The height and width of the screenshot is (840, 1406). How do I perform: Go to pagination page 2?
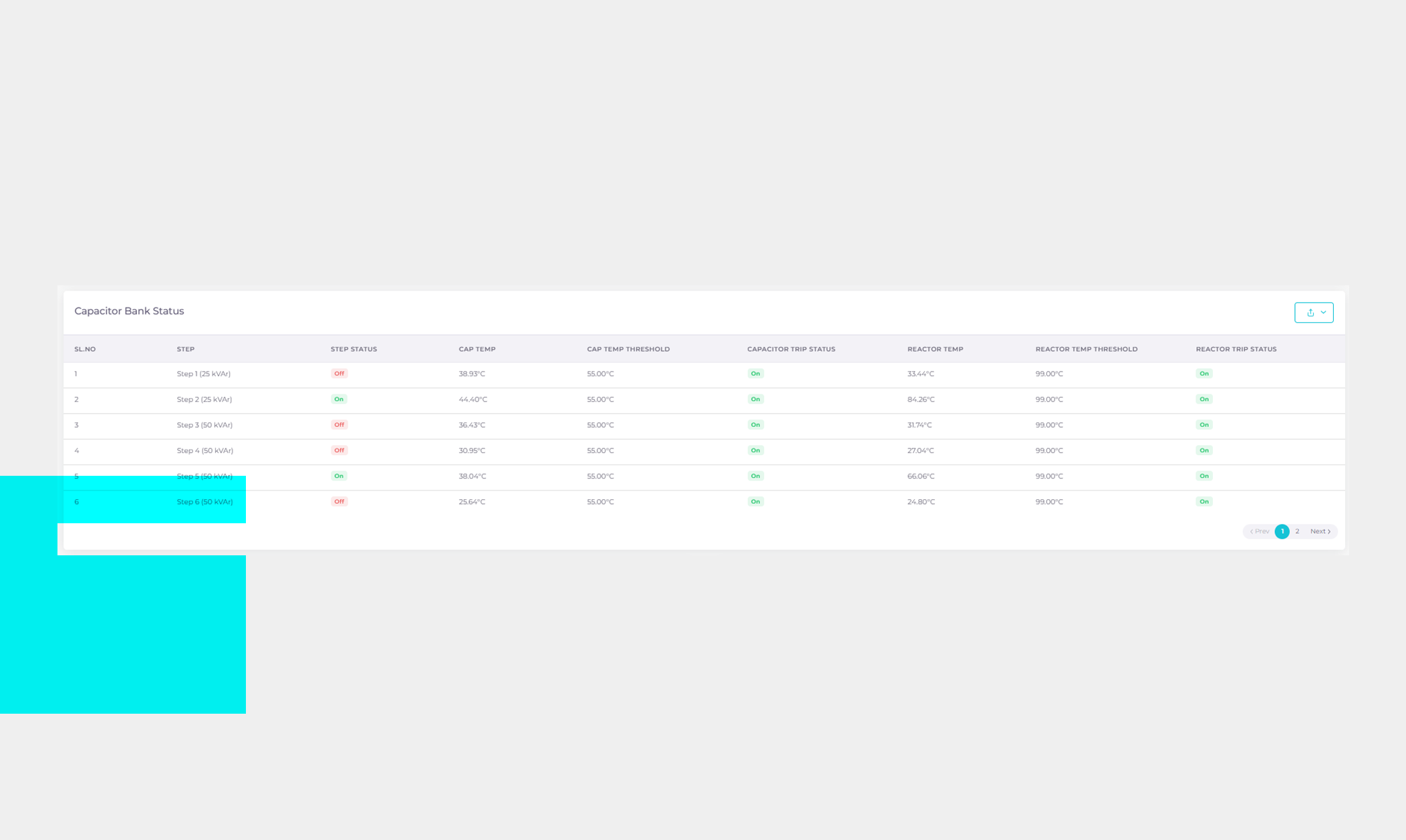(x=1297, y=531)
